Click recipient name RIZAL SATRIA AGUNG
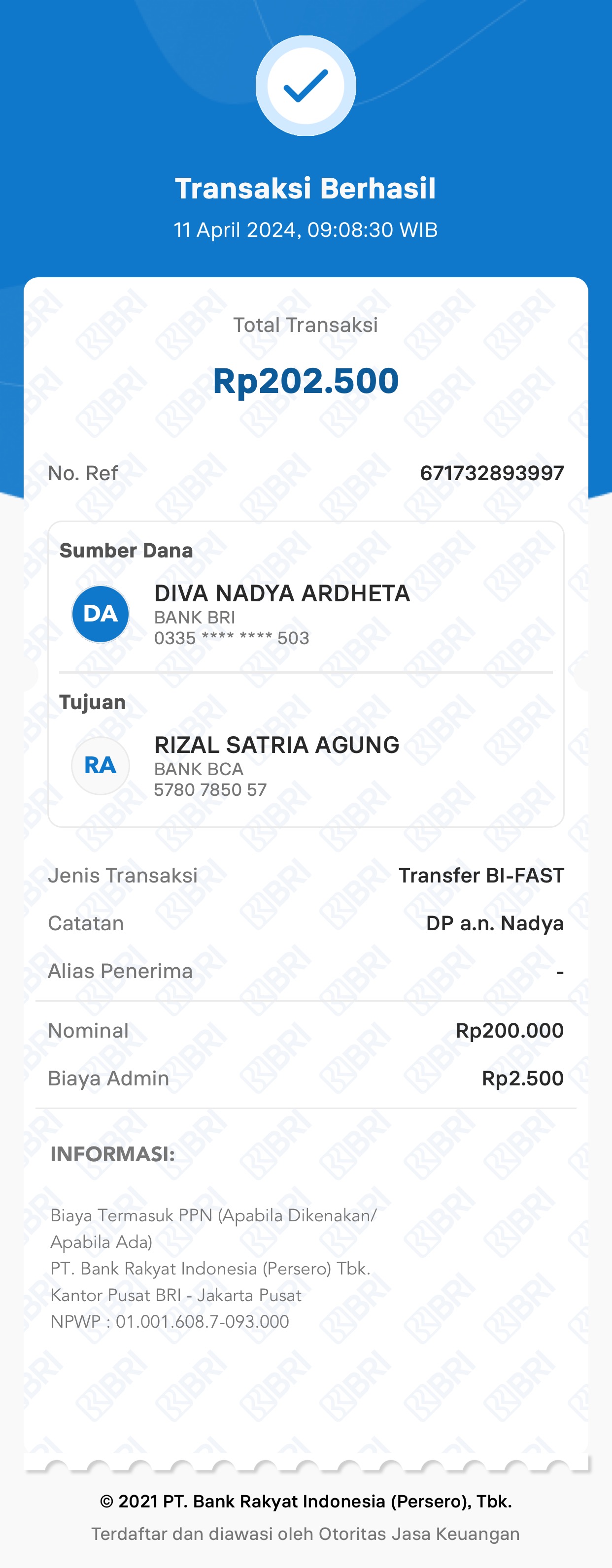 pos(276,745)
